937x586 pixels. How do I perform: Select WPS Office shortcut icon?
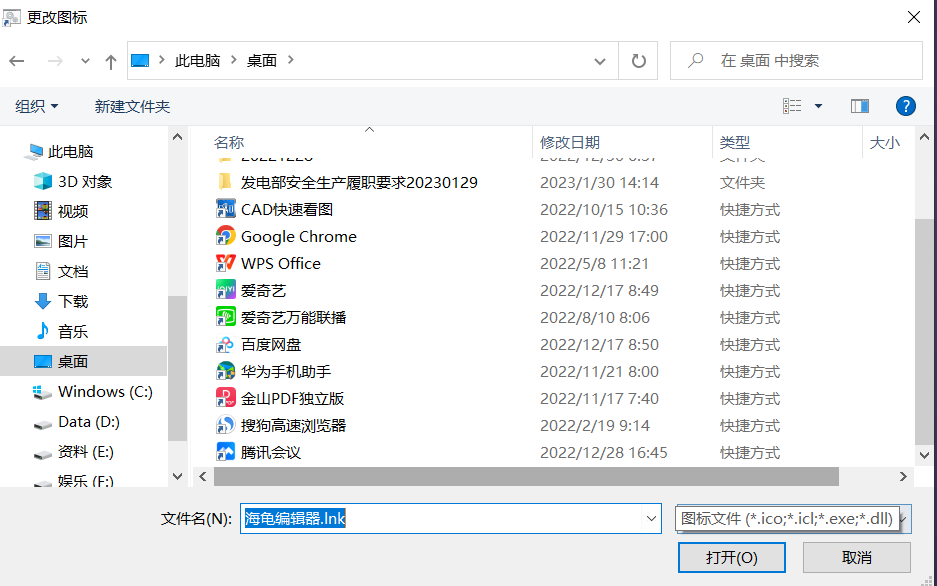(x=225, y=263)
